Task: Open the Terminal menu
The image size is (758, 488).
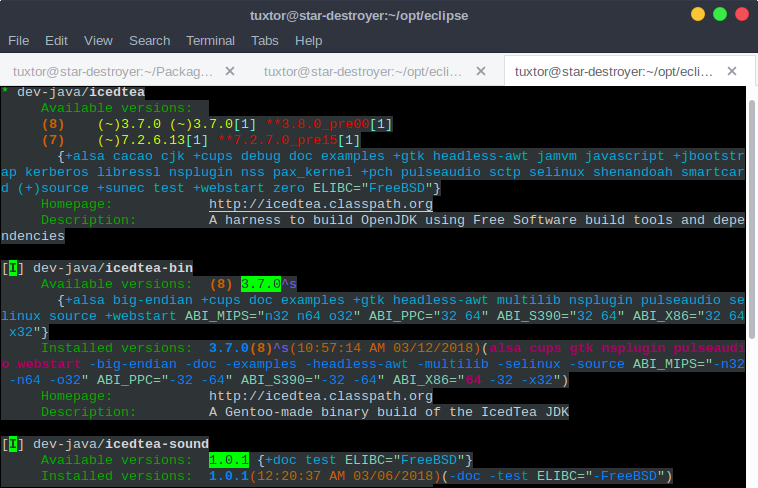Action: point(210,41)
